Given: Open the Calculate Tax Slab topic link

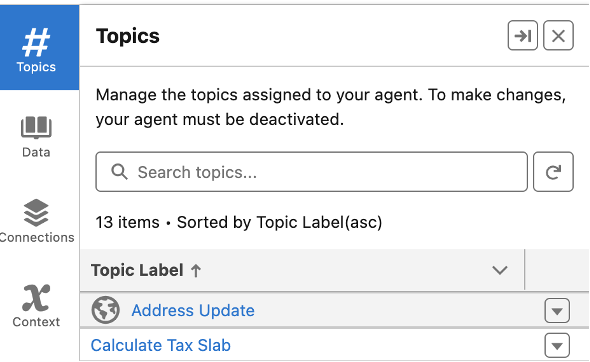Looking at the screenshot, I should [x=161, y=345].
